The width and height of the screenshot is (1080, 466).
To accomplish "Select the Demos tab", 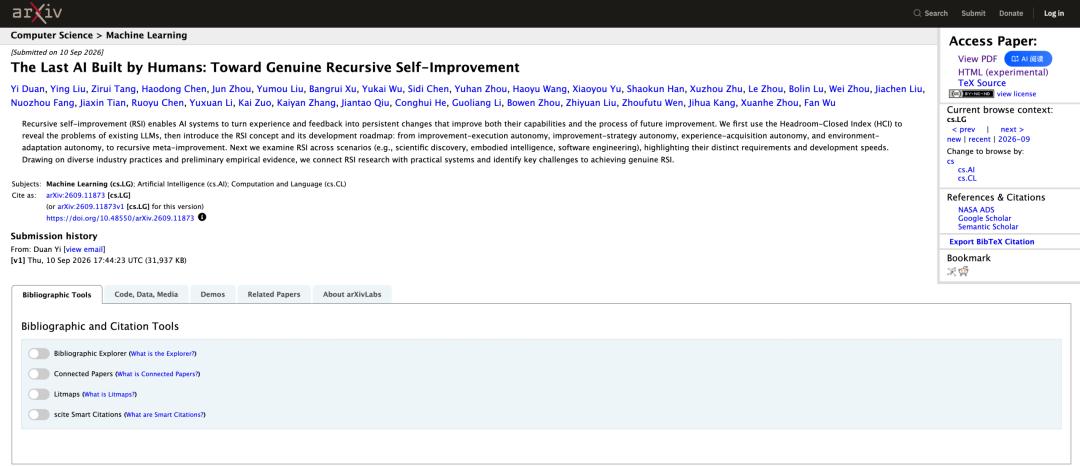I will coord(213,295).
